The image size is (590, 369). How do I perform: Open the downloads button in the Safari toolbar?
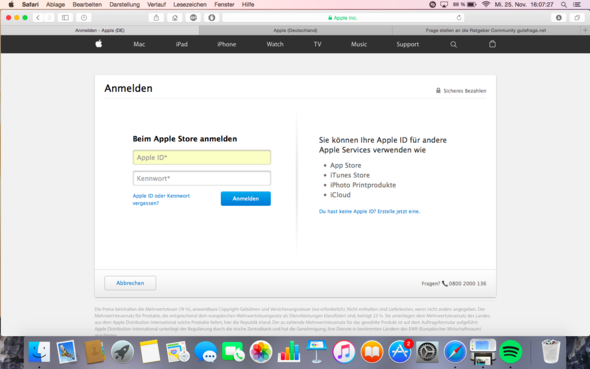pos(559,18)
